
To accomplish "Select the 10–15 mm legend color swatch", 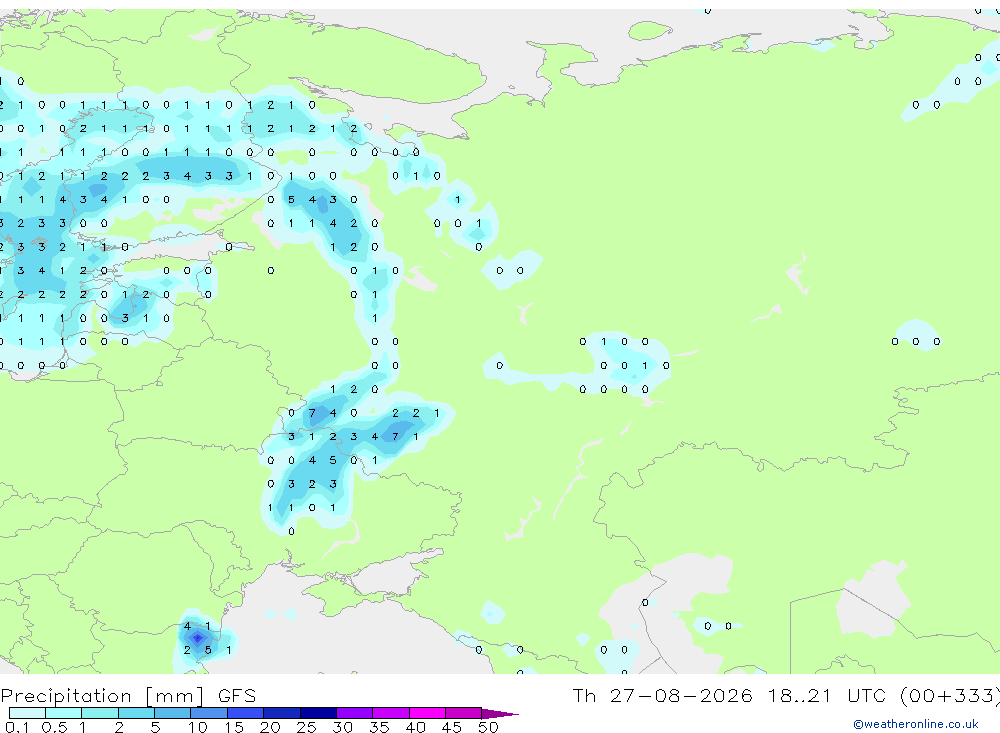I will (209, 713).
